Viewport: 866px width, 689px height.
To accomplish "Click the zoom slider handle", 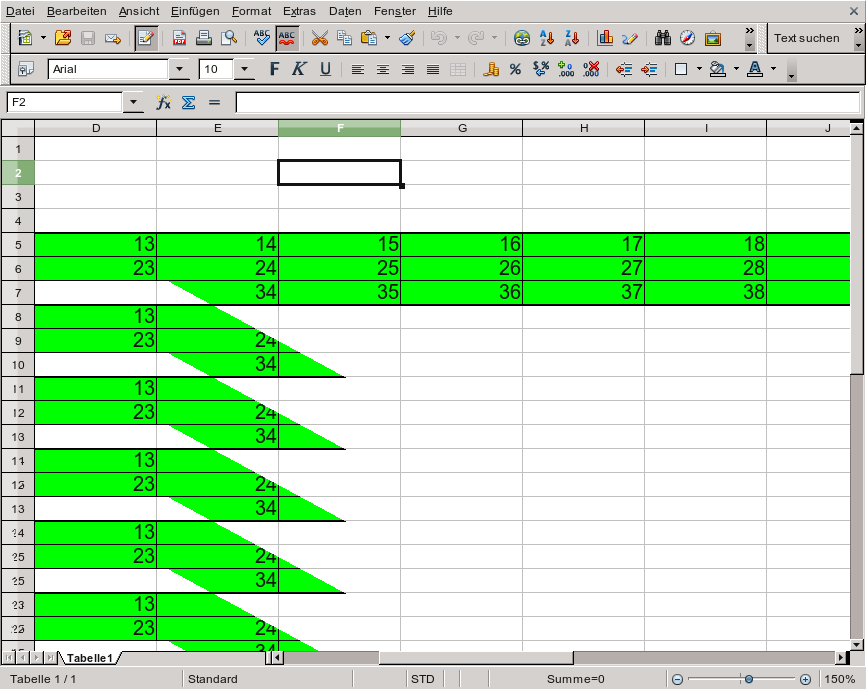I will tap(743, 679).
